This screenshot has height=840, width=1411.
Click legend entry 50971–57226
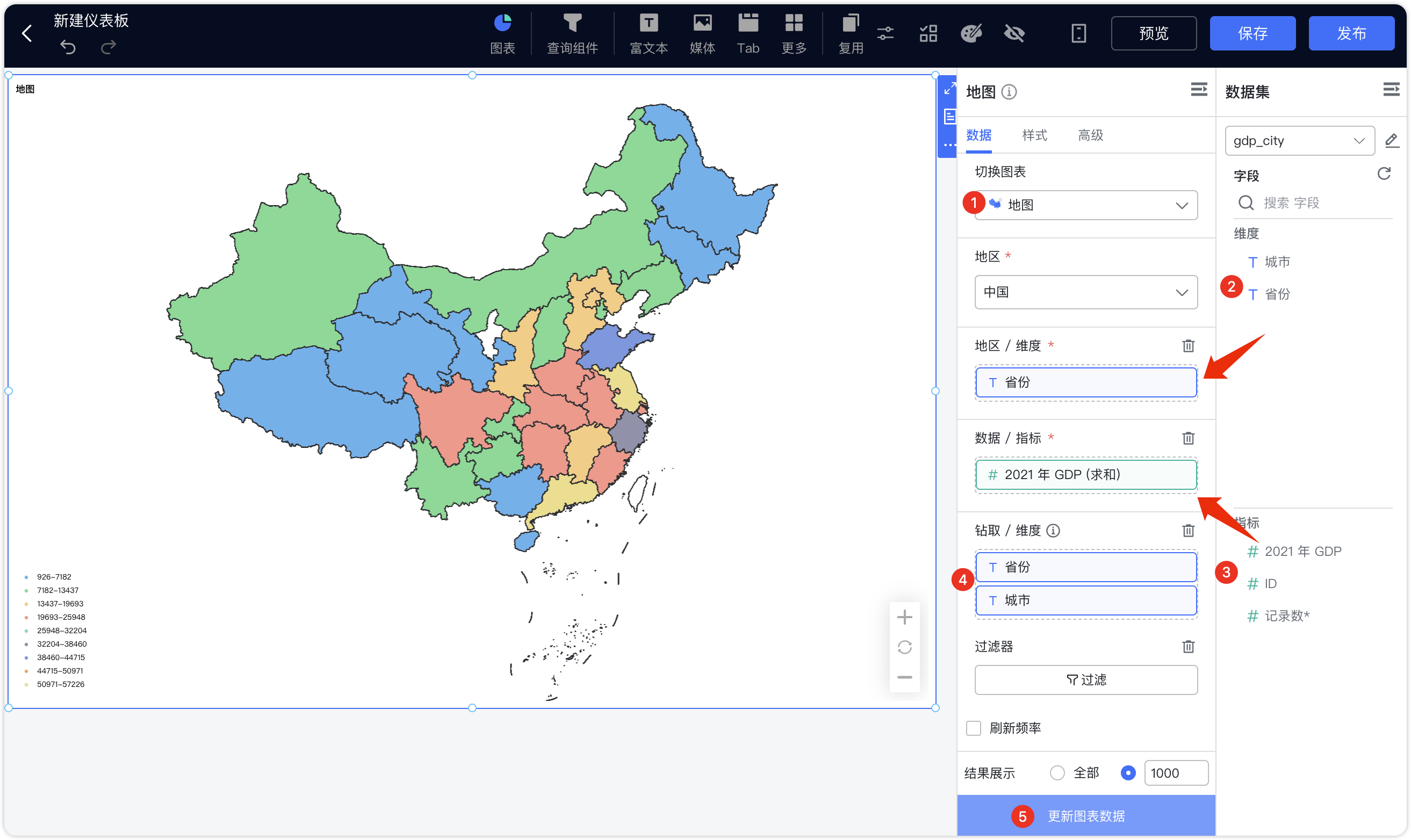[x=54, y=685]
